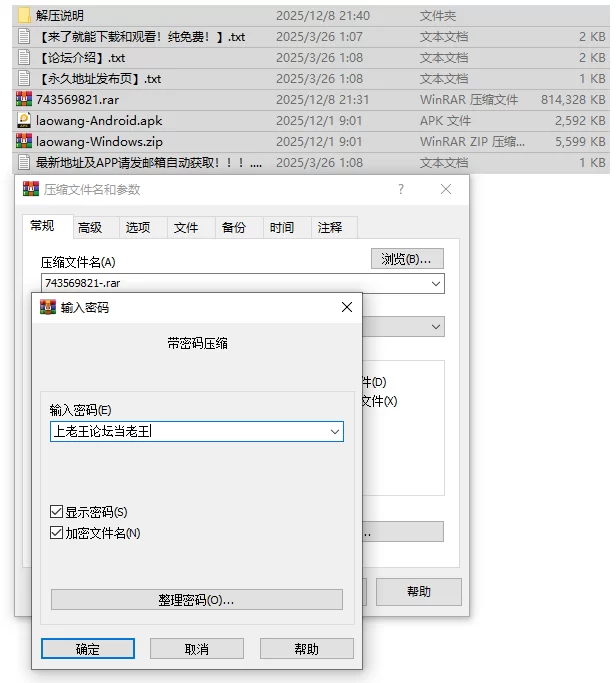
Task: Toggle the 加密文件名(N) checkbox
Action: [x=56, y=532]
